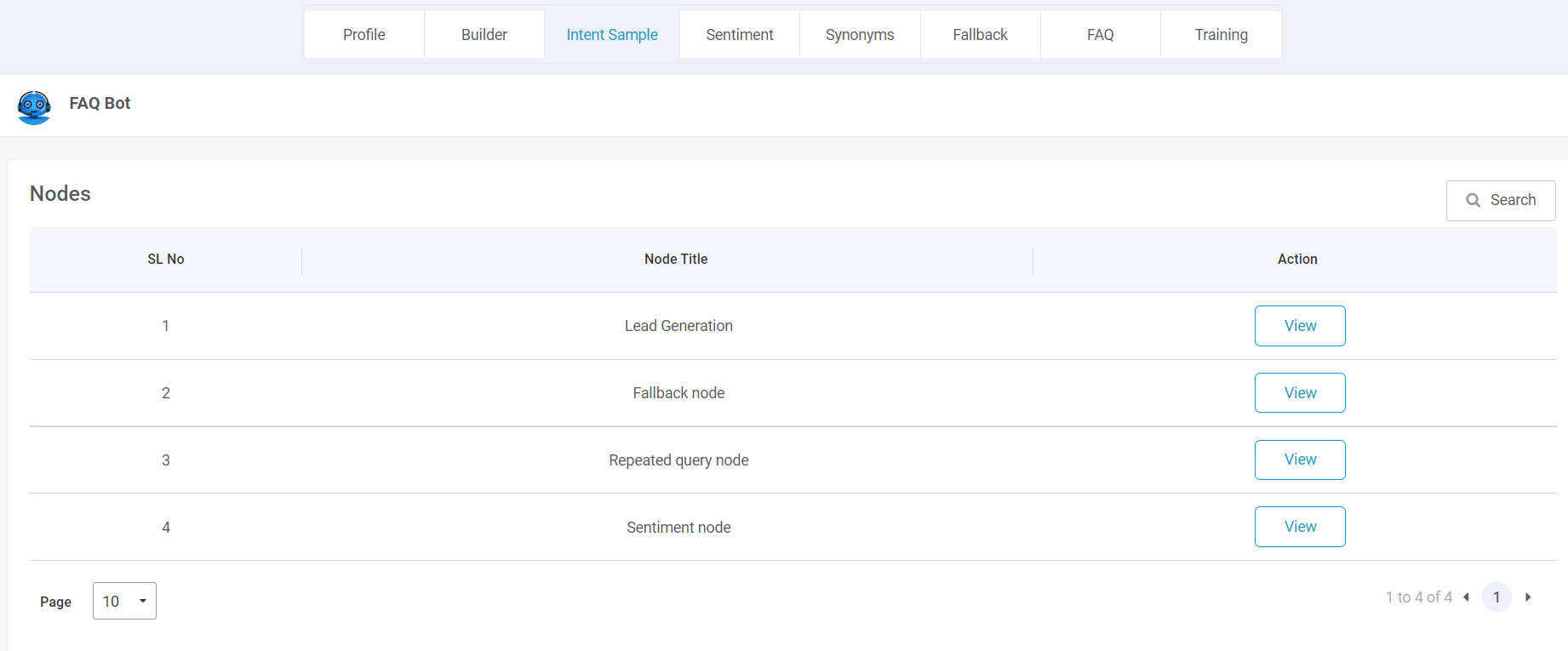Viewport: 1568px width, 651px height.
Task: Open the page size dropdown
Action: (x=124, y=601)
